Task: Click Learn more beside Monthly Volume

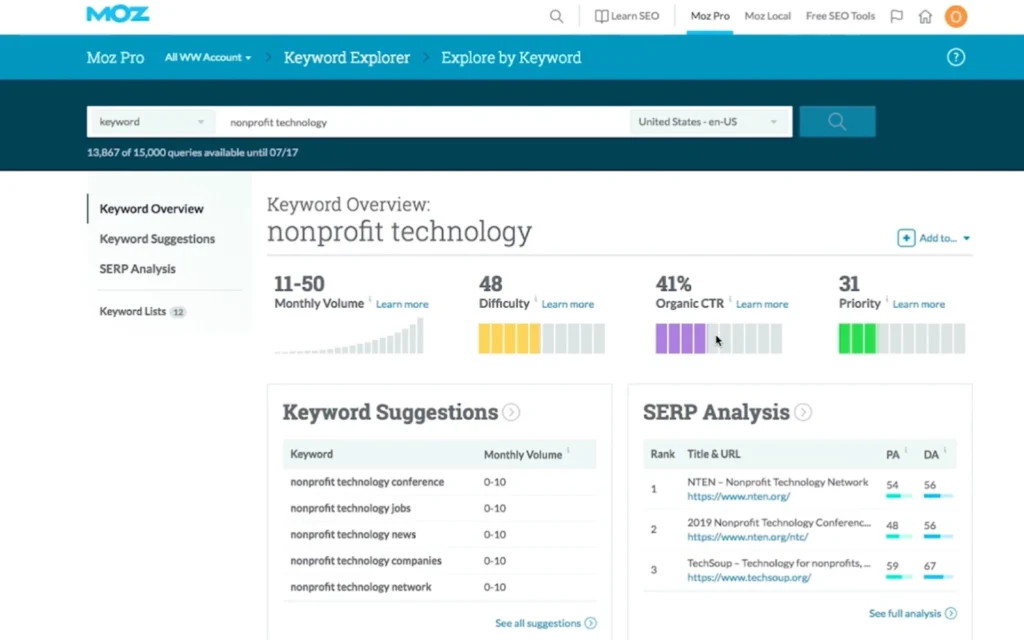Action: [x=402, y=304]
